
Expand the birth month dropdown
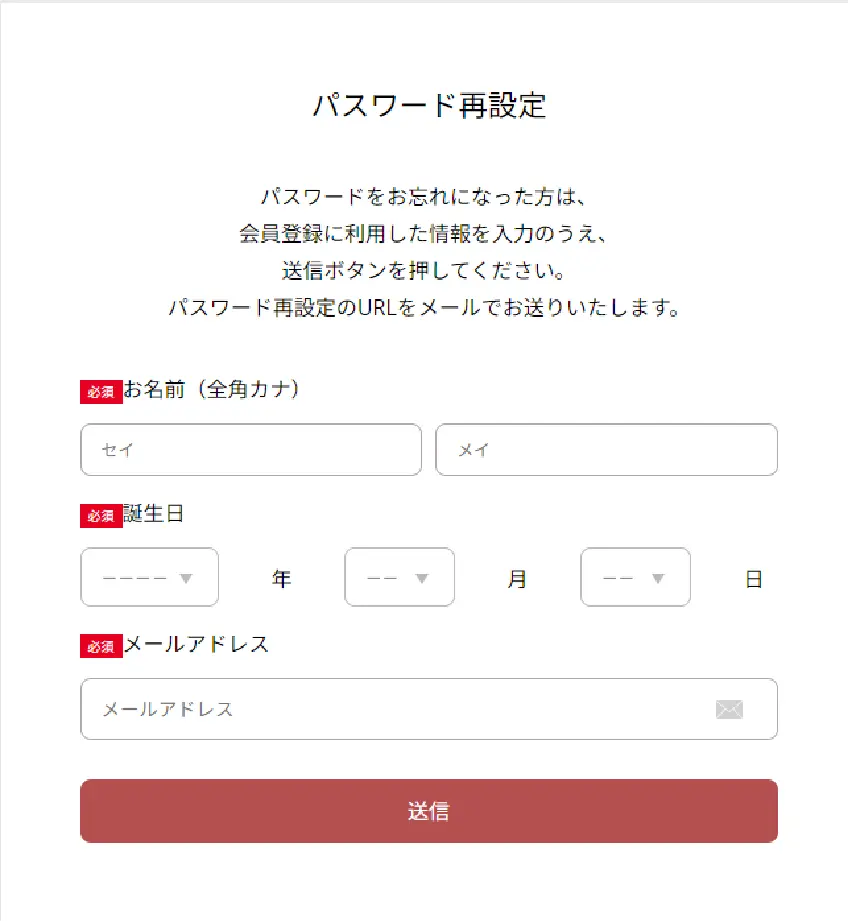(x=399, y=577)
